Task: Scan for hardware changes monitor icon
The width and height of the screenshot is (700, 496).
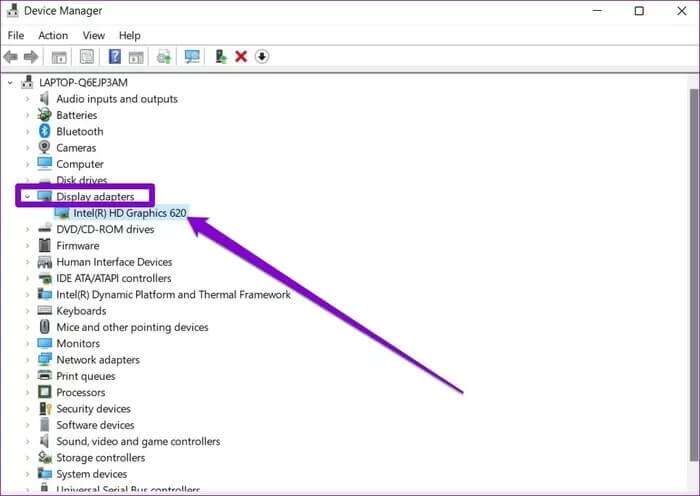Action: point(192,57)
